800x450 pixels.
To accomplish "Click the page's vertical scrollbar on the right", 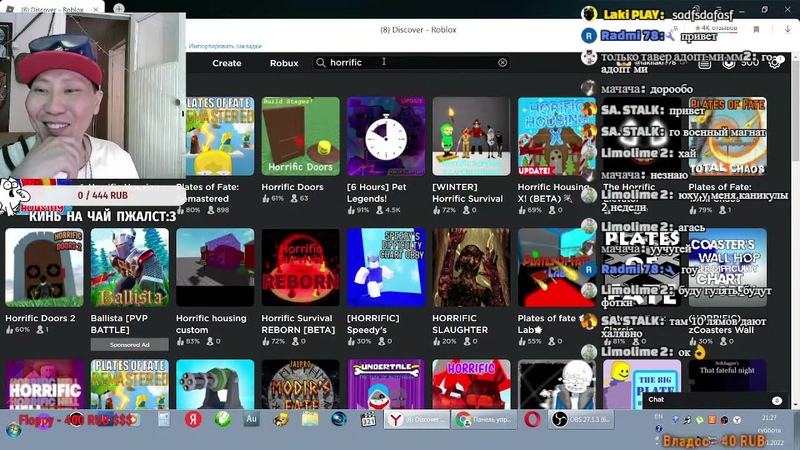I will [x=796, y=230].
